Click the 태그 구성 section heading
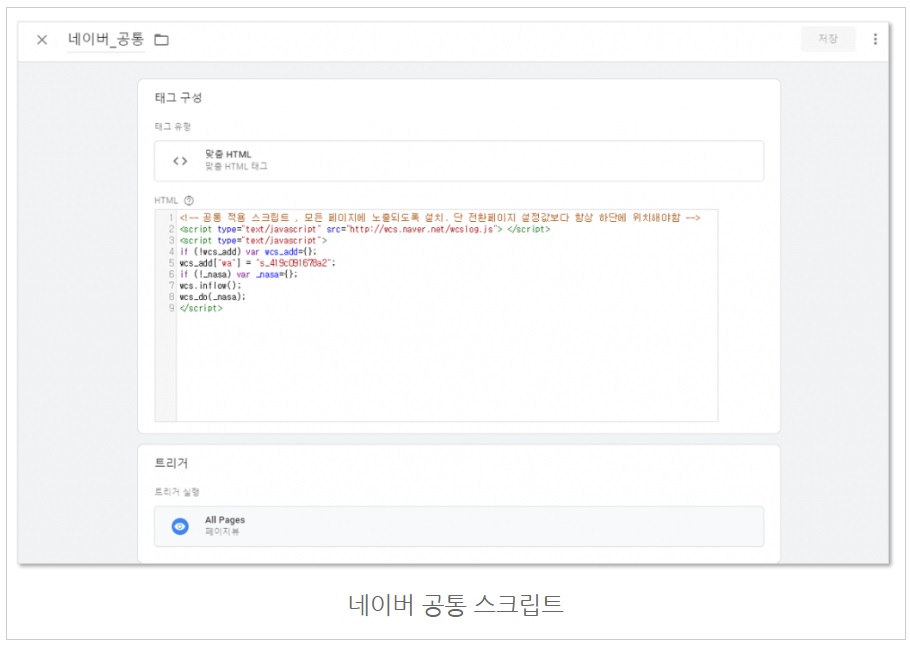 coord(178,98)
